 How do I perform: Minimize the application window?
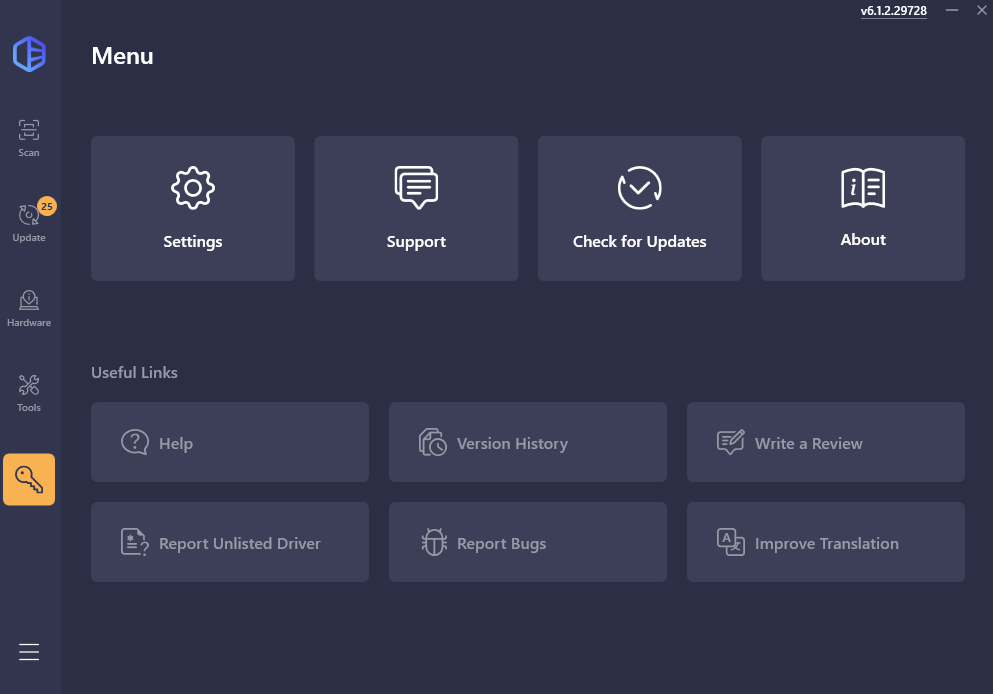click(953, 10)
